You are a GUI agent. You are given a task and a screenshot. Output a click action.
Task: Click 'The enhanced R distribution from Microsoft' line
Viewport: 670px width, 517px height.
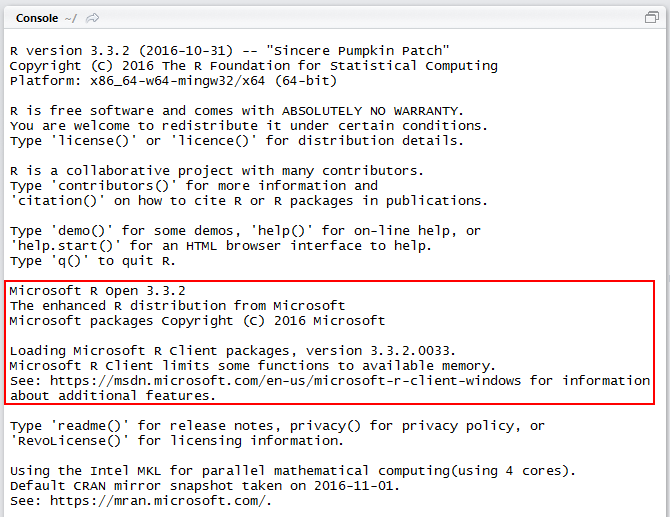click(x=177, y=306)
